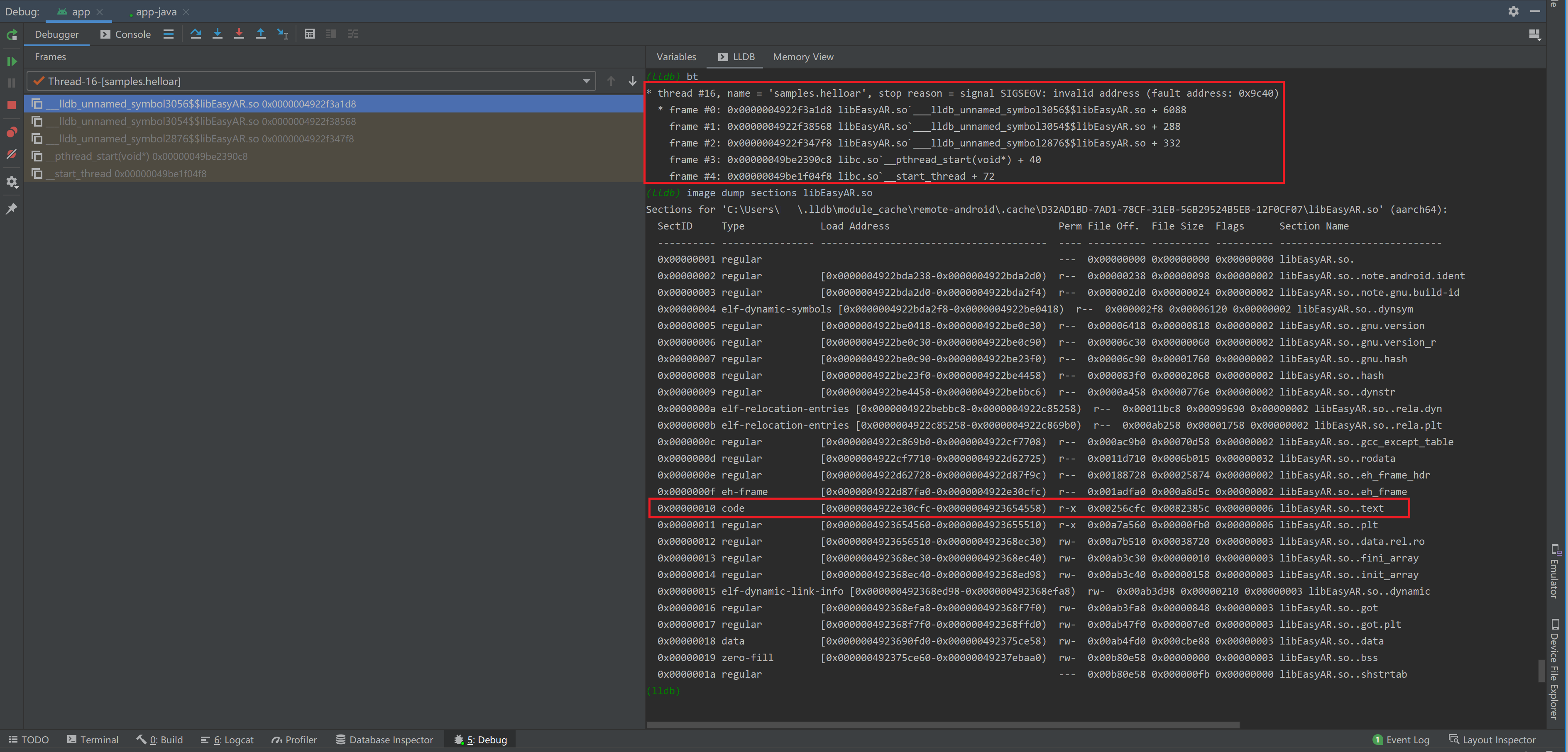Toggle the Pause Program icon
Screen dimensions: 1568x752
12,83
